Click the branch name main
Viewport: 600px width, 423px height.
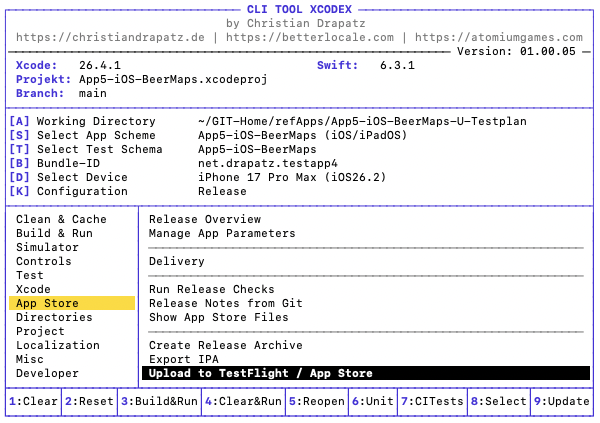[93, 93]
